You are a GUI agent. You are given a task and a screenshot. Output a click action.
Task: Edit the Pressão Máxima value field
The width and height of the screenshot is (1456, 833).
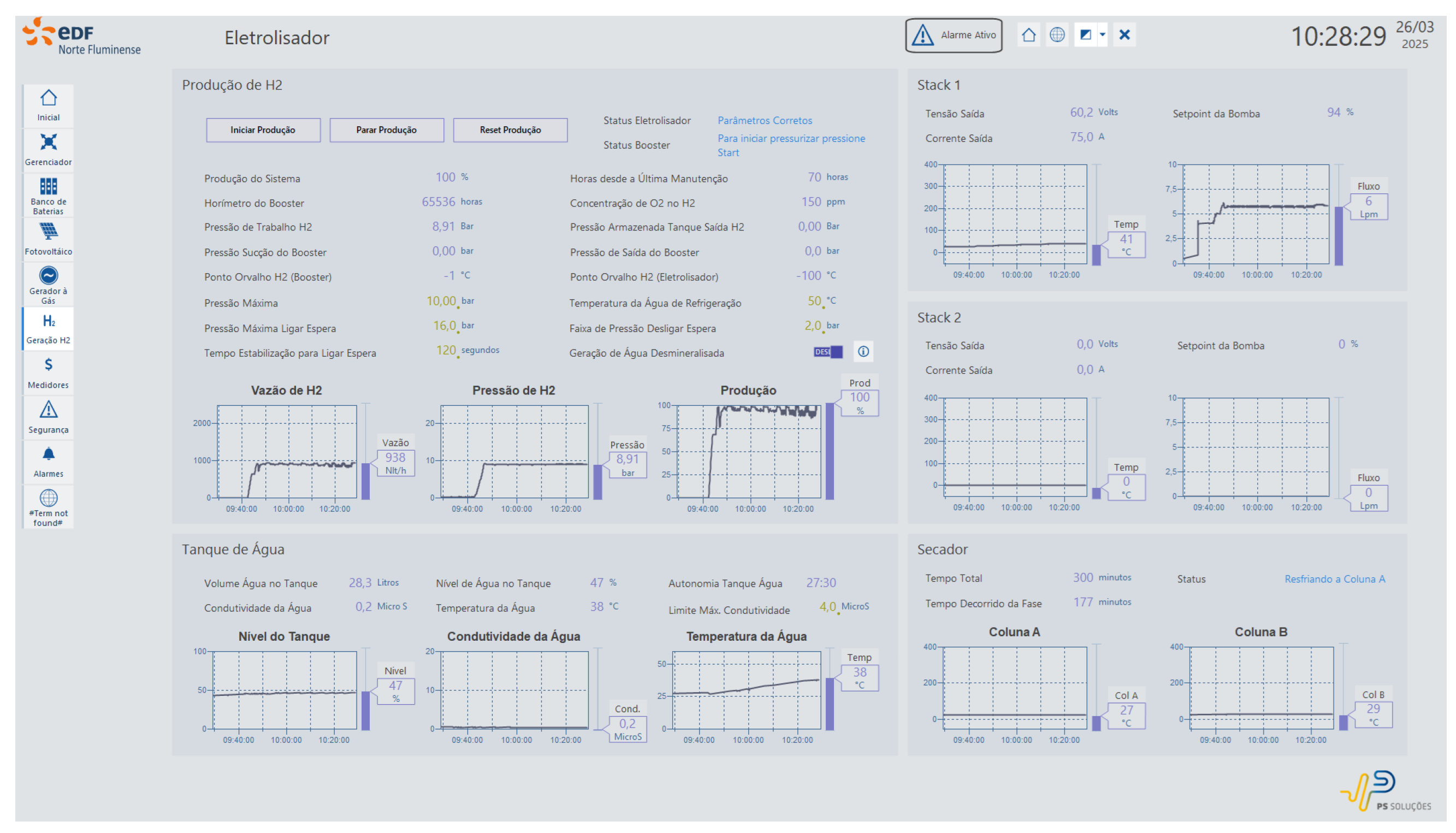click(x=441, y=302)
